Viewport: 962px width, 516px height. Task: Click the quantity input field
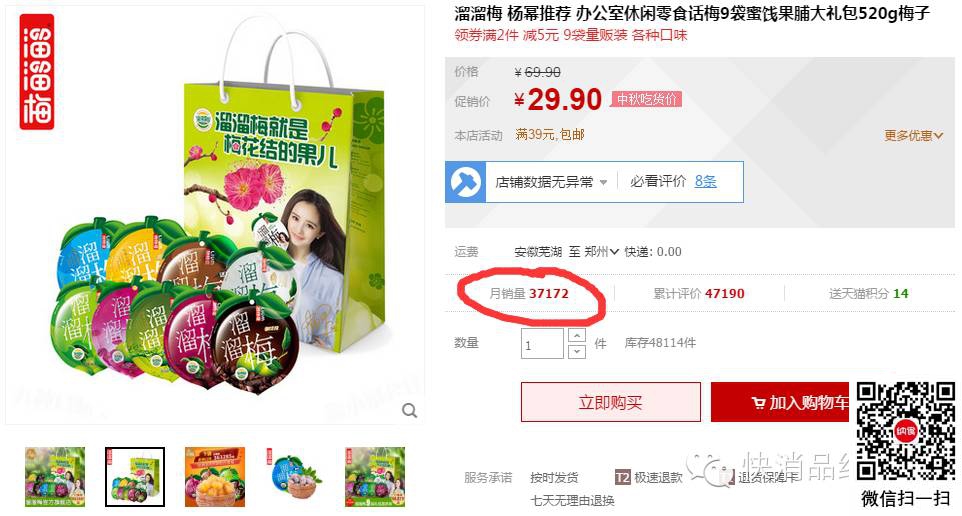click(542, 344)
